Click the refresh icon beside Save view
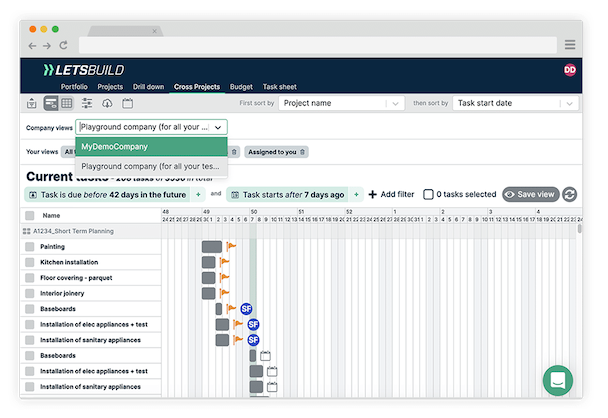This screenshot has height=418, width=608. click(x=570, y=194)
